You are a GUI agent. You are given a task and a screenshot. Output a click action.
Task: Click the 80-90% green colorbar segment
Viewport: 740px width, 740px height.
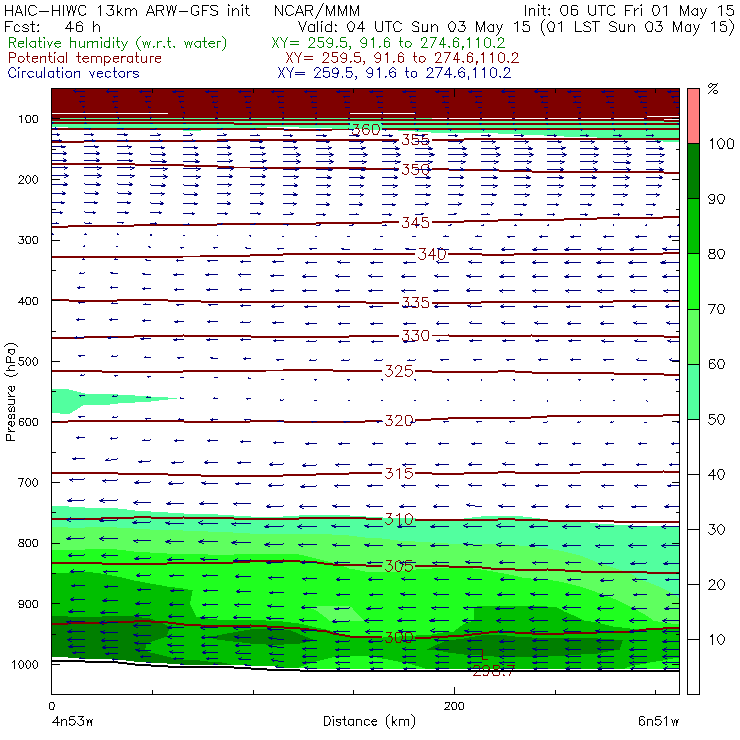[693, 226]
